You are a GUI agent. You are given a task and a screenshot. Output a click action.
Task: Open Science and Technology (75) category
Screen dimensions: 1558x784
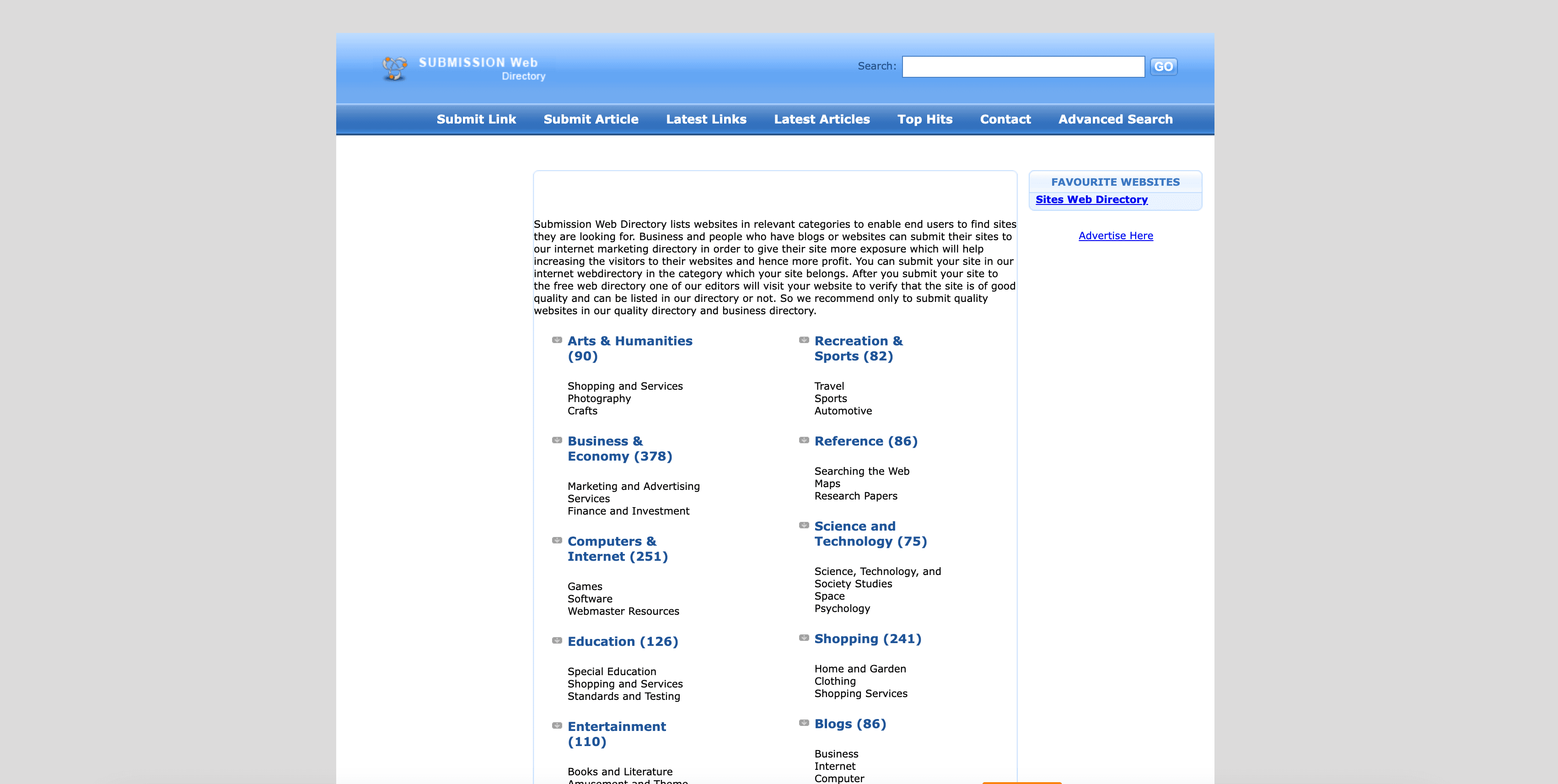tap(870, 533)
